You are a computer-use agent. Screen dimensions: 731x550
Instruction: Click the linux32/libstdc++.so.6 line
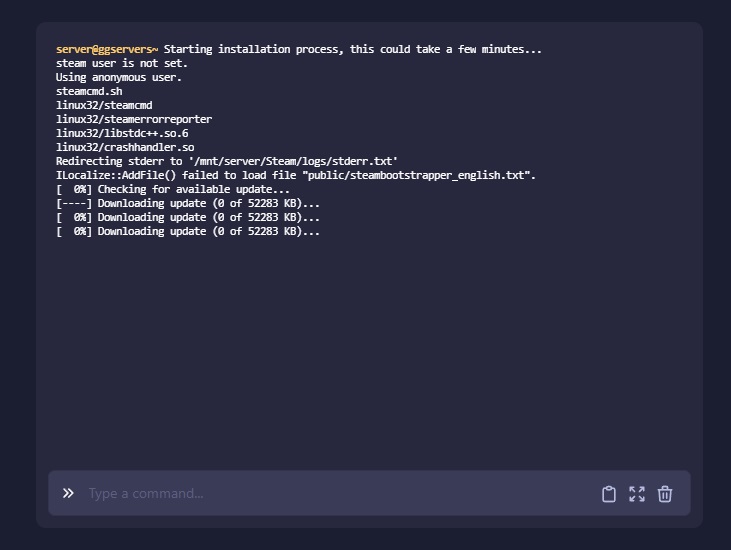point(122,133)
